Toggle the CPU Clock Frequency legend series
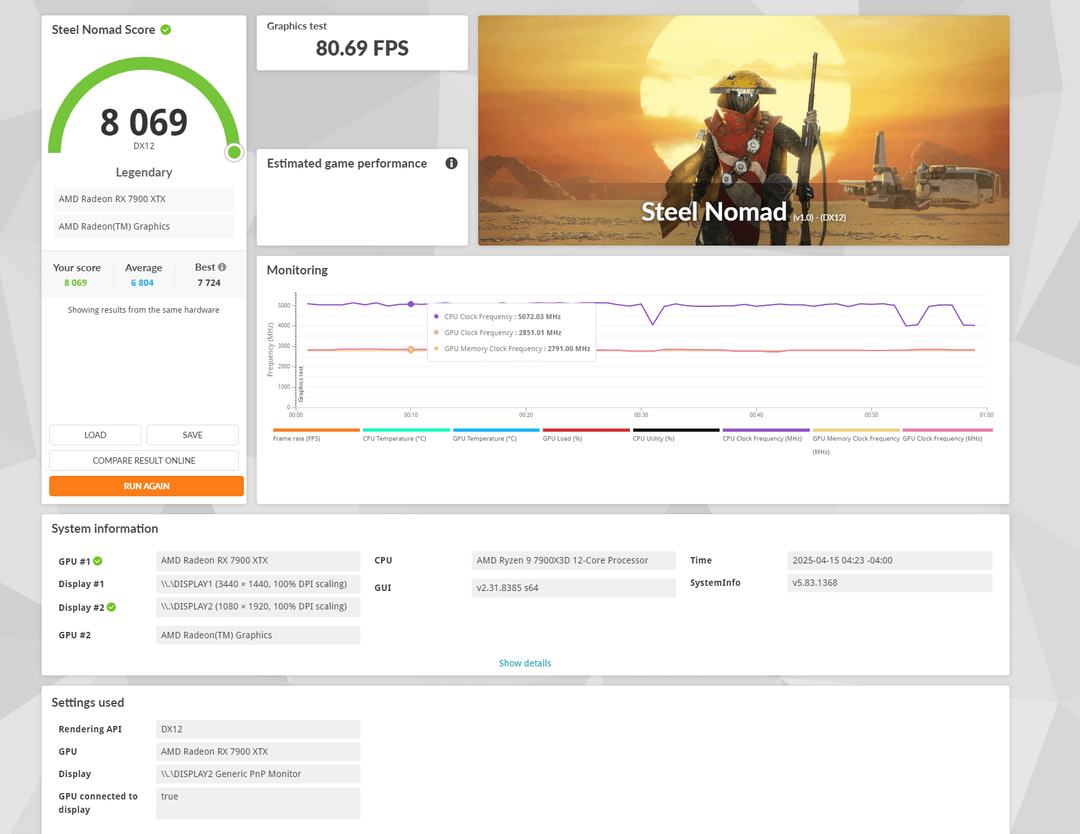The height and width of the screenshot is (834, 1080). (x=766, y=435)
